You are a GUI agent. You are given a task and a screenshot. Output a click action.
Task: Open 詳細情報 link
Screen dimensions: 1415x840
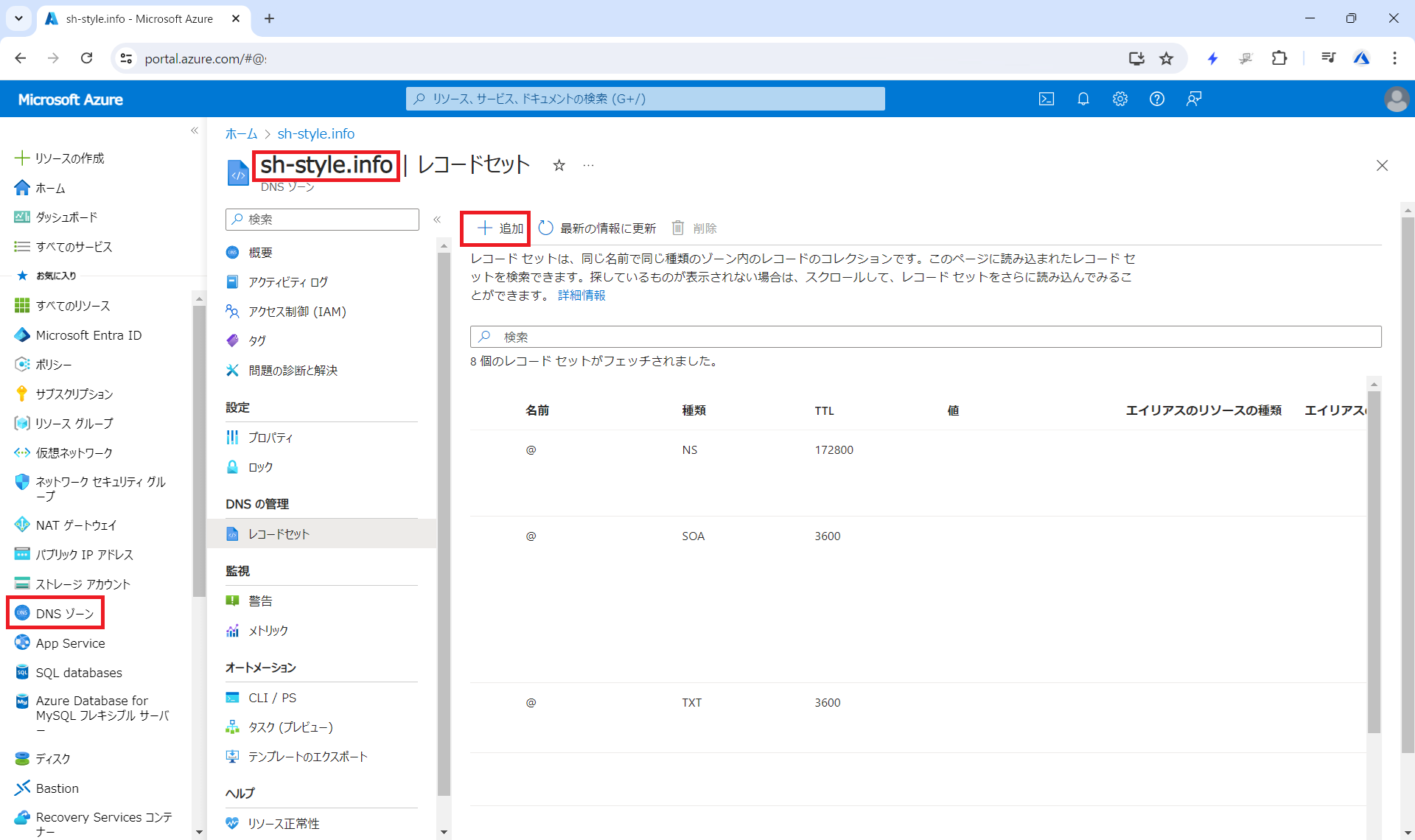tap(581, 295)
